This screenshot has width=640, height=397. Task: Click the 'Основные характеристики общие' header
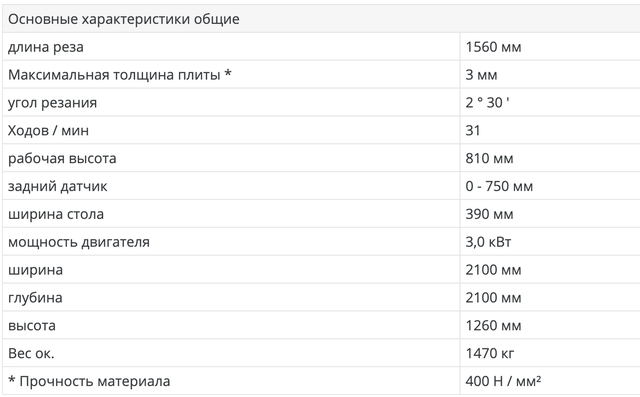click(x=124, y=19)
